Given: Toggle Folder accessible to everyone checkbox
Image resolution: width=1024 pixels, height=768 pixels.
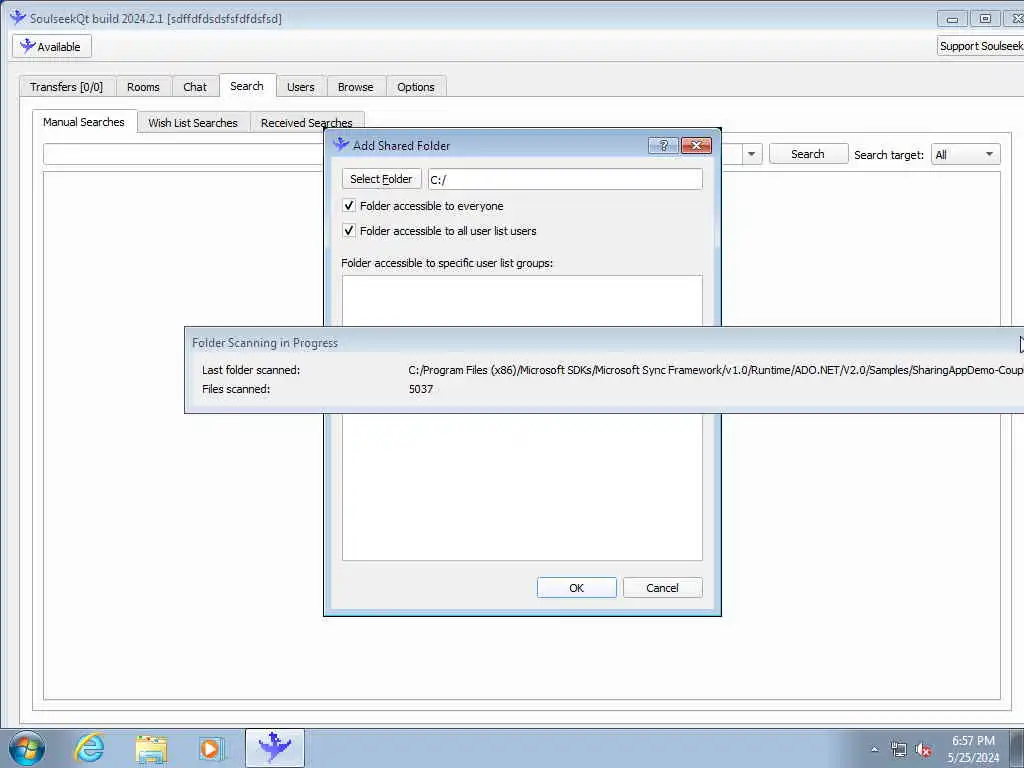Looking at the screenshot, I should [349, 206].
